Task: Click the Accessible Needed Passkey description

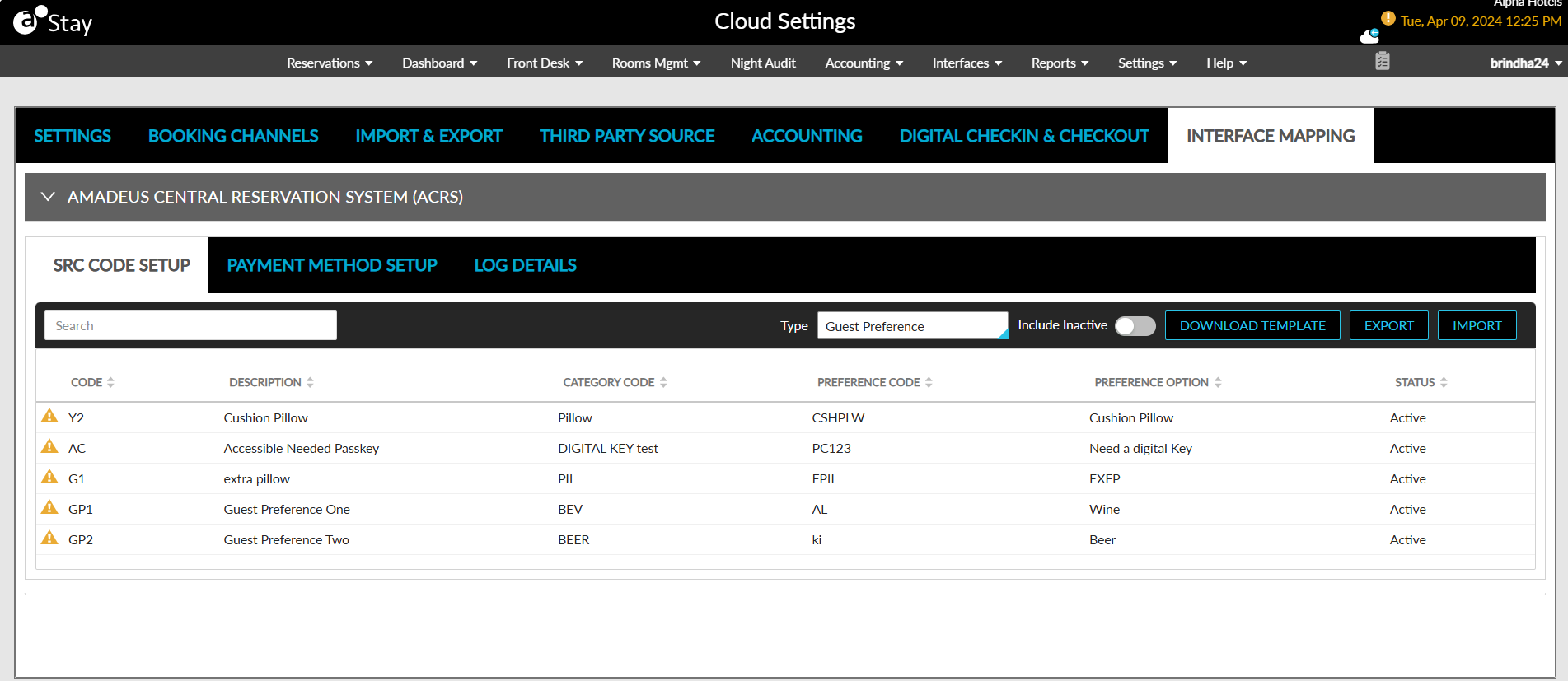Action: [x=302, y=448]
